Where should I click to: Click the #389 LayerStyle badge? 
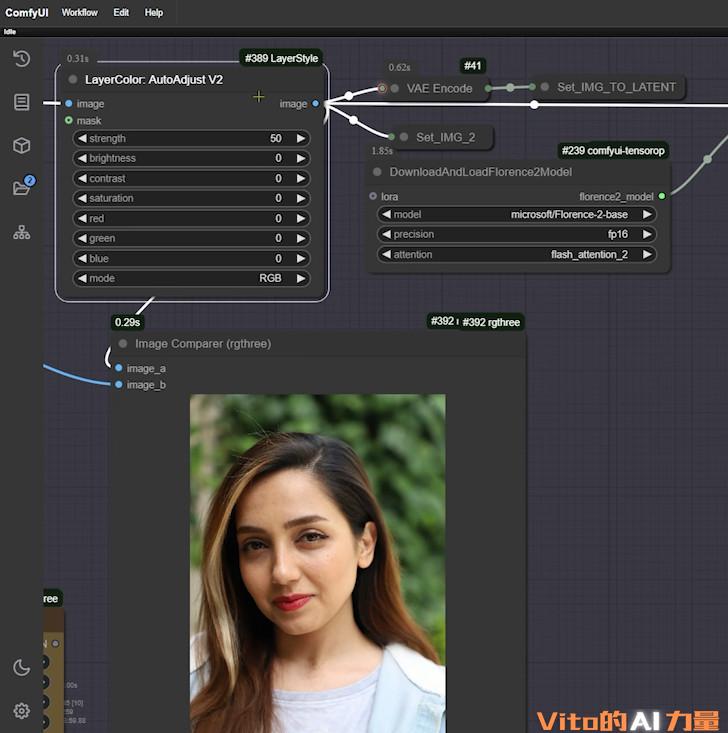281,58
